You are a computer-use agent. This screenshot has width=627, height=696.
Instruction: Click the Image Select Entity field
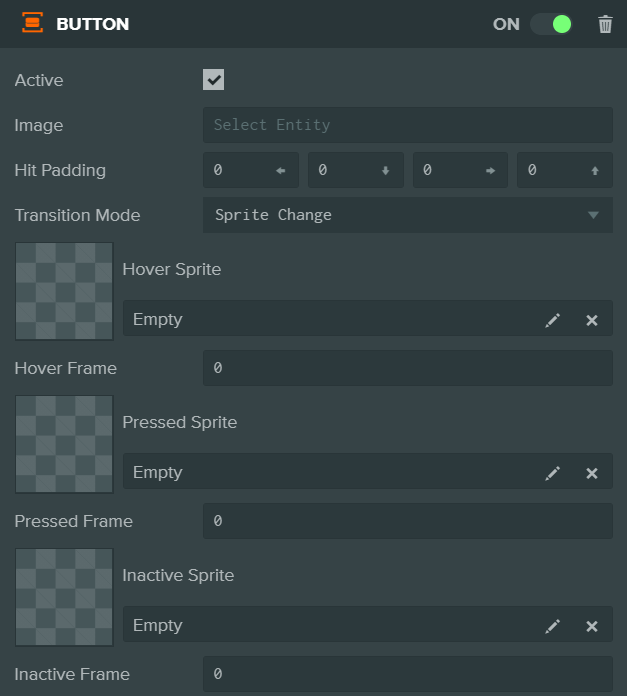pyautogui.click(x=408, y=125)
